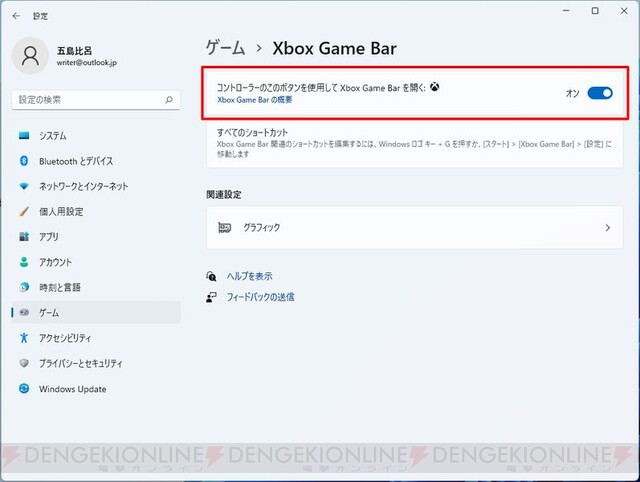Viewport: 640px width, 482px height.
Task: Click the feedback person icon
Action: tap(211, 297)
